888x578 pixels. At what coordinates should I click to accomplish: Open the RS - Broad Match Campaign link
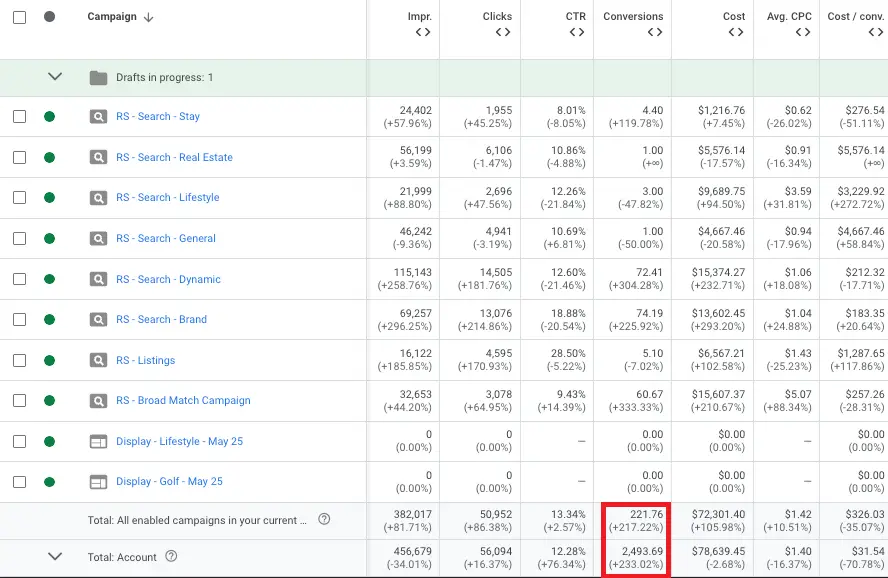point(183,400)
